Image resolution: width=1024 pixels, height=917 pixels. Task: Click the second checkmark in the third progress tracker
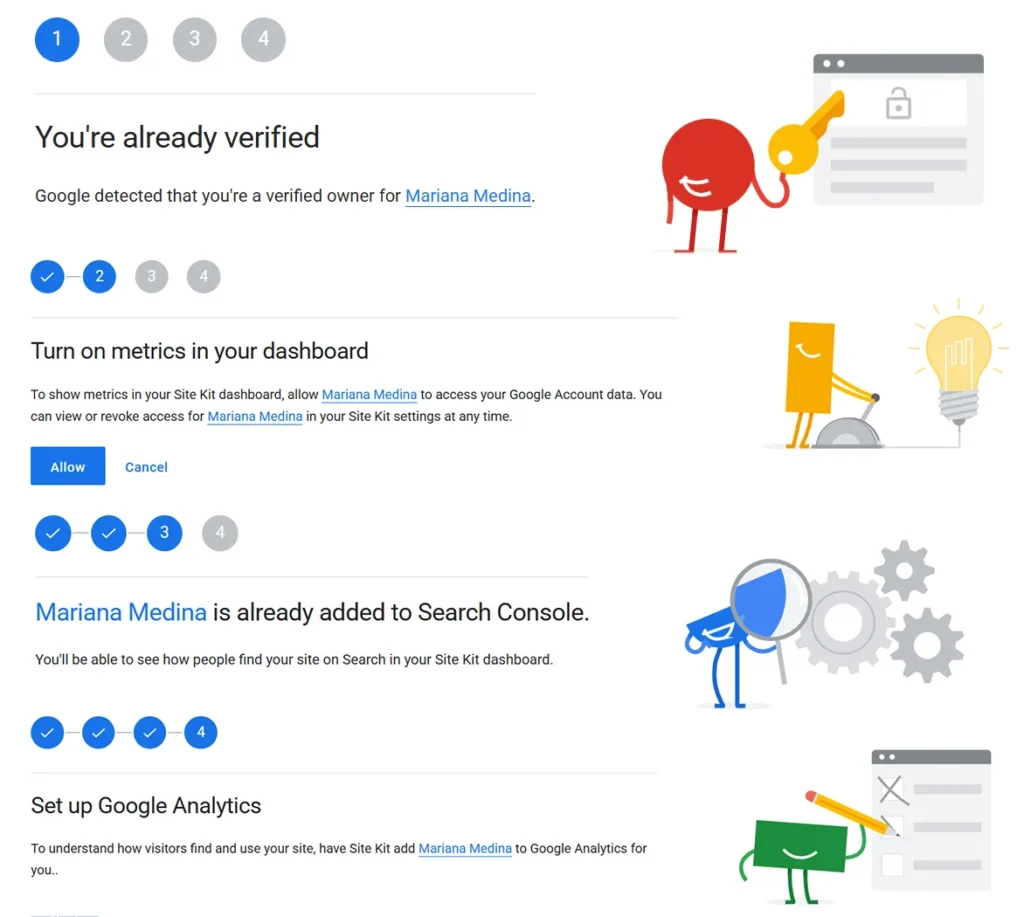(108, 533)
